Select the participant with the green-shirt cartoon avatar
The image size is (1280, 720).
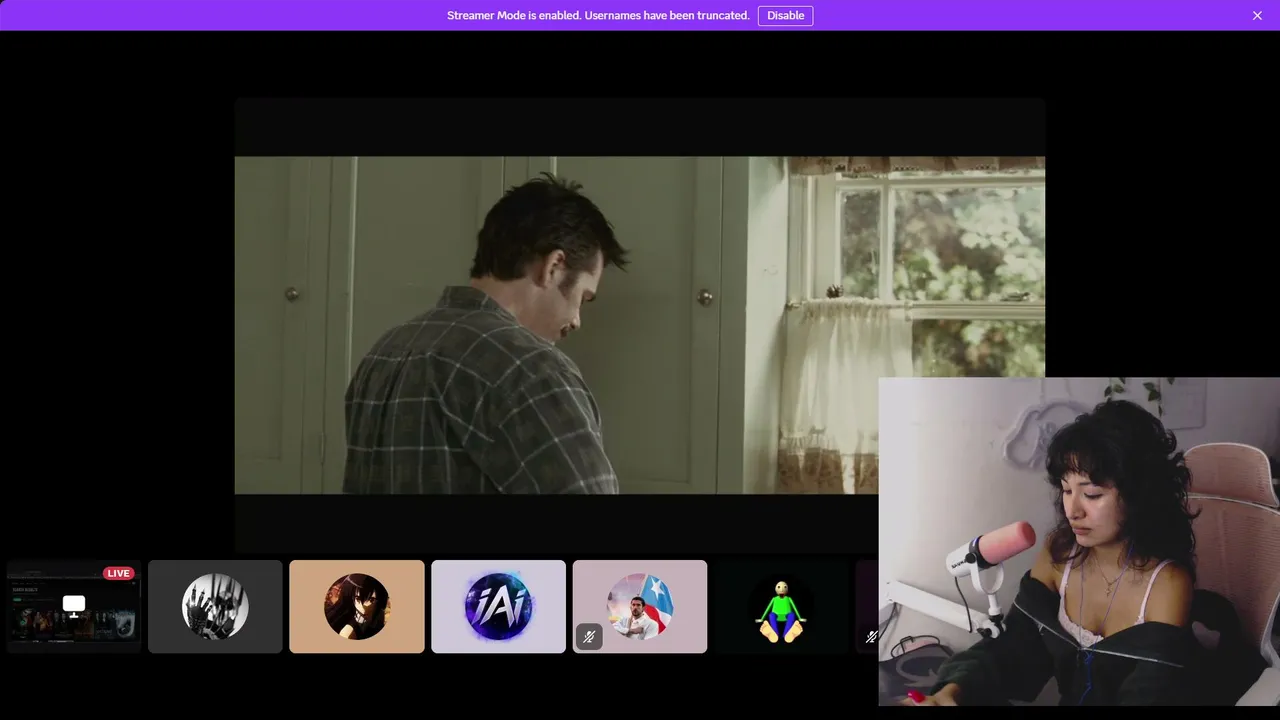(781, 606)
